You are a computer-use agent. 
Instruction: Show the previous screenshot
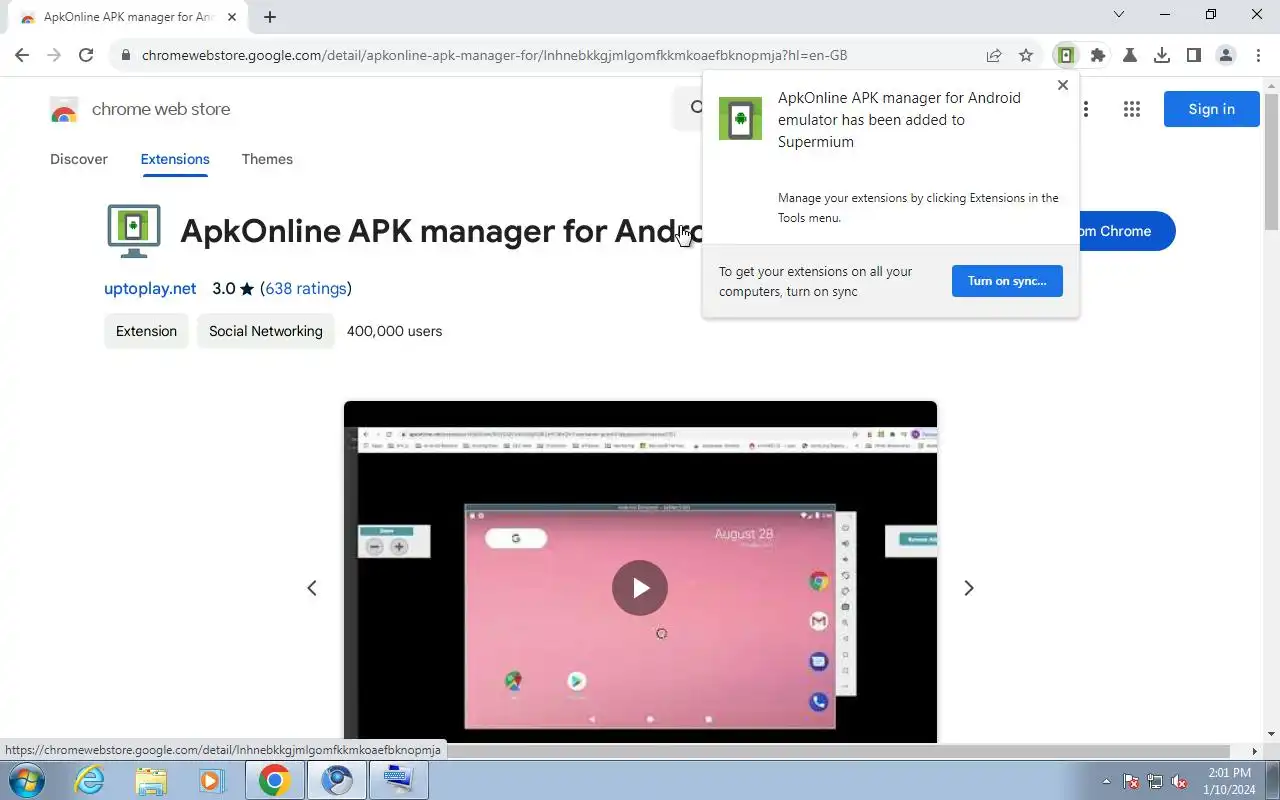pyautogui.click(x=312, y=588)
